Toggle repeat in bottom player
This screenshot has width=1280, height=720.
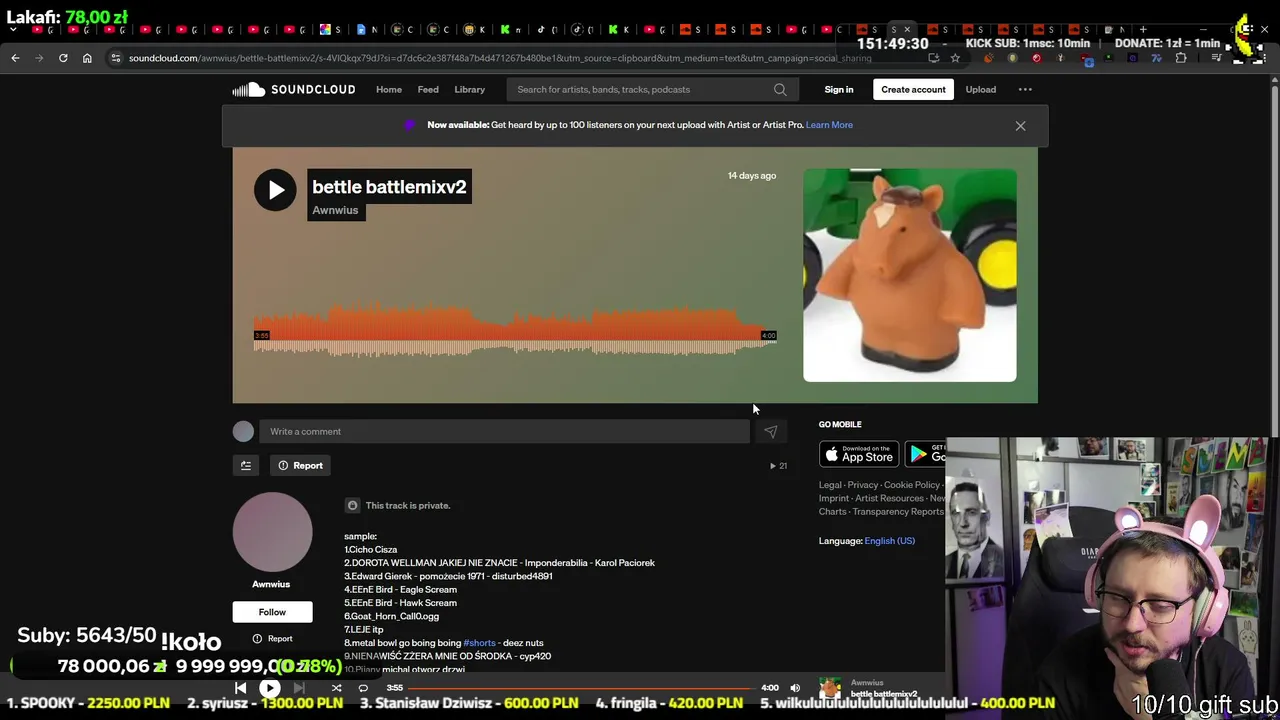click(x=363, y=688)
